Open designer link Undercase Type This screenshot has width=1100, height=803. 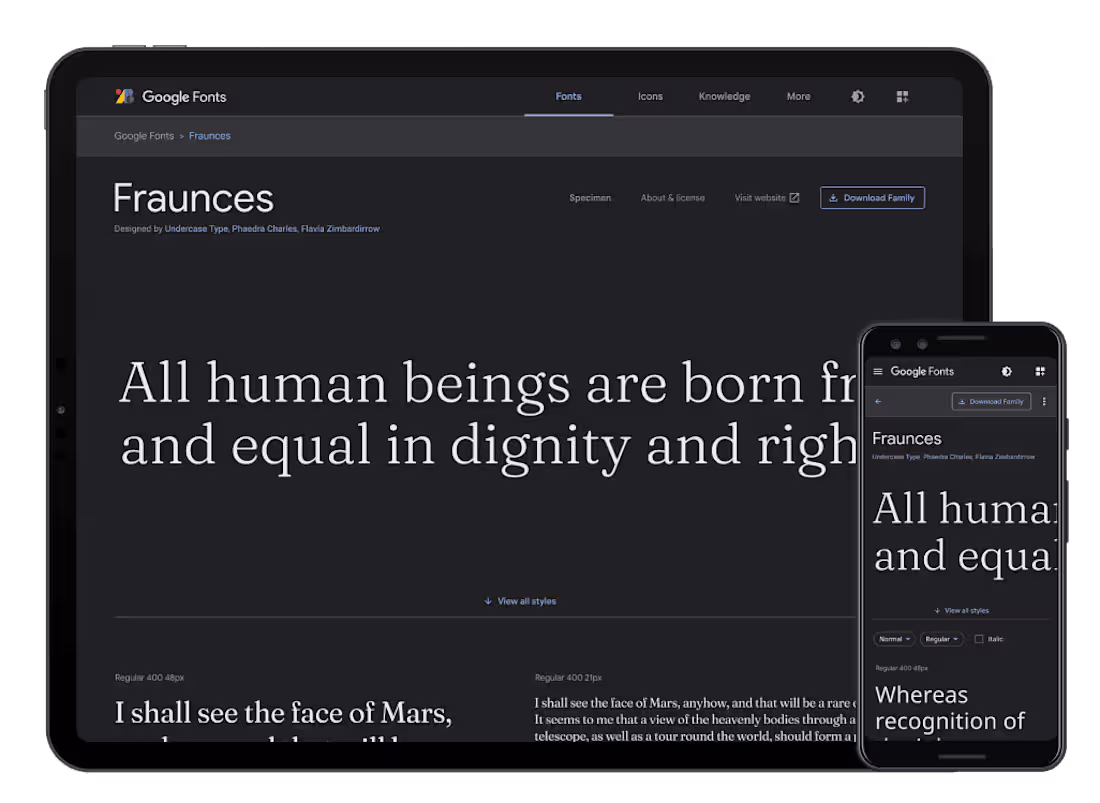(195, 228)
